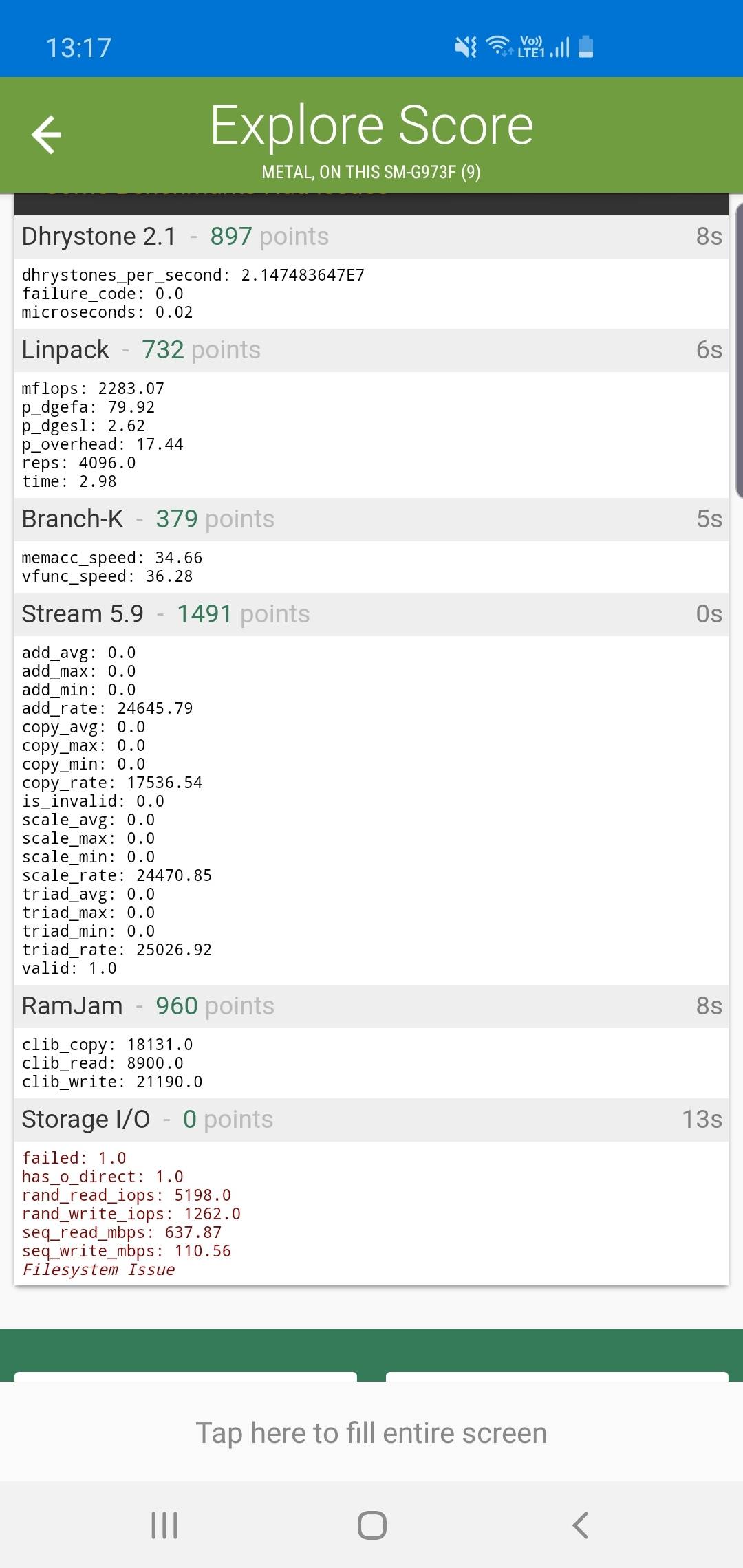Select the Storage I/O 0 points header
743x1568 pixels.
pyautogui.click(x=371, y=1120)
